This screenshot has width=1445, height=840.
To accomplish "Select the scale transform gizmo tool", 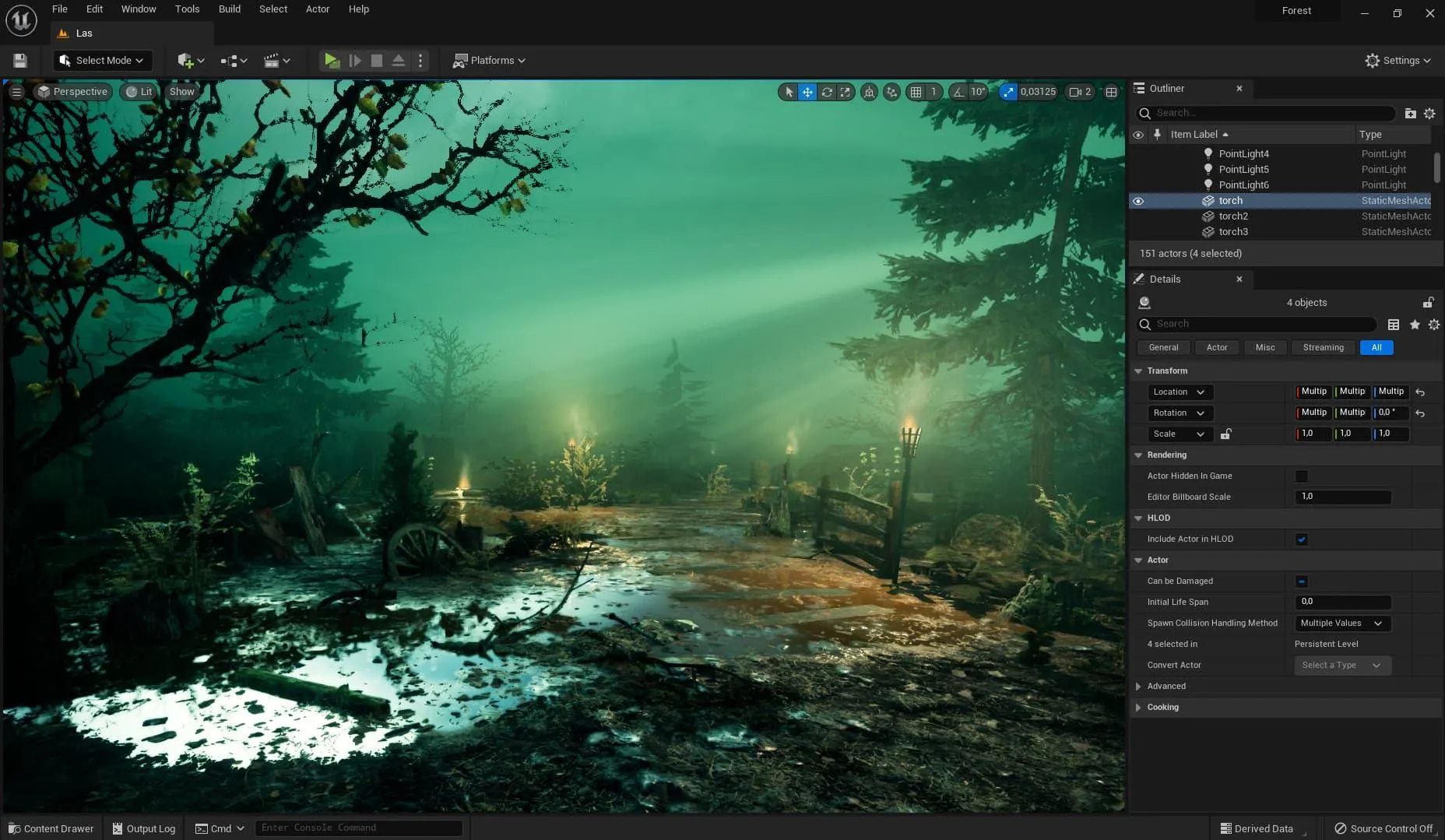I will coord(846,92).
